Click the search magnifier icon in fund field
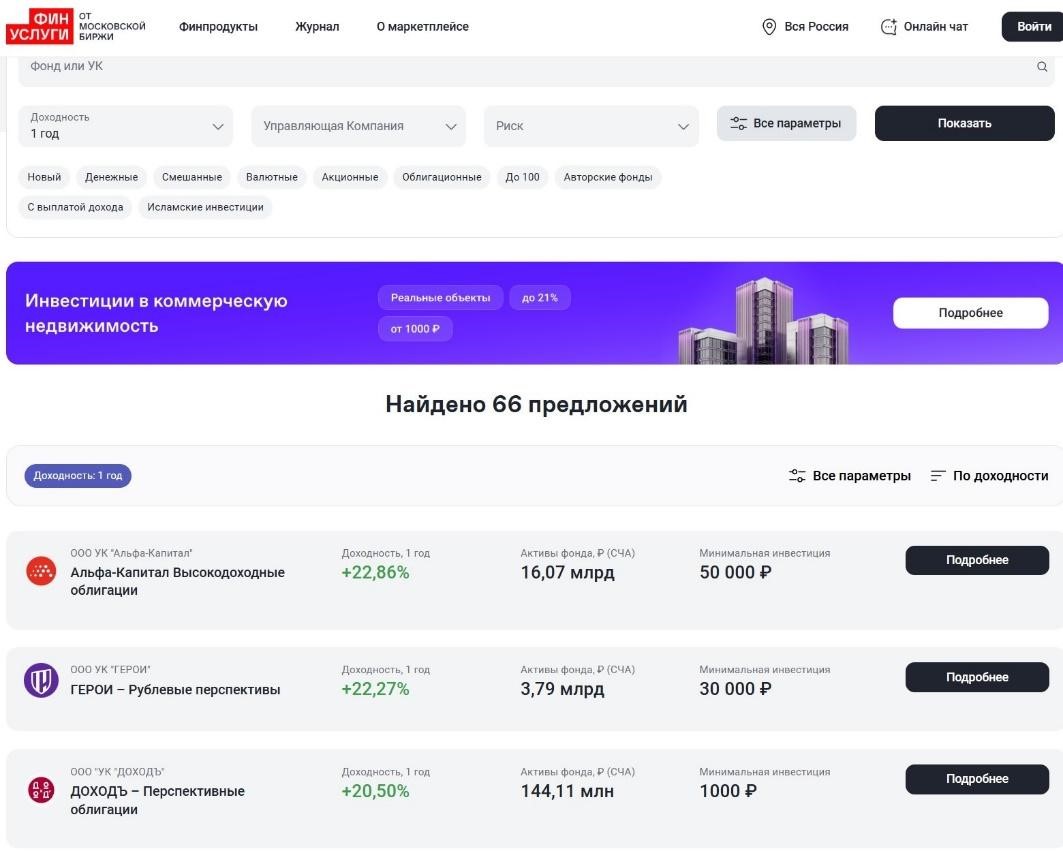Screen dimensions: 1063x851 [1042, 66]
